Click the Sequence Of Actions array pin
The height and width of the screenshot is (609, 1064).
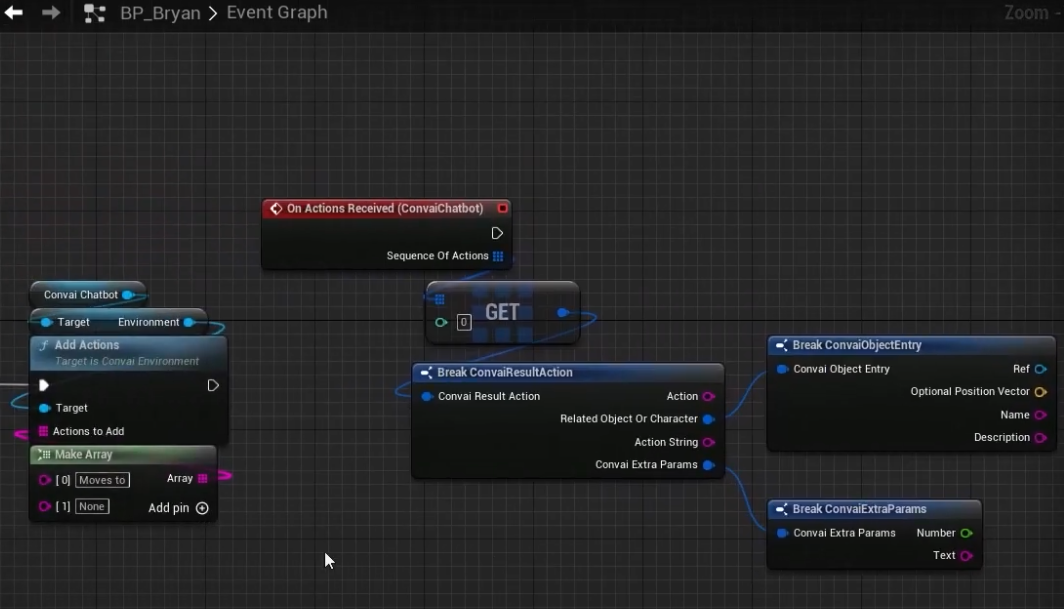click(x=498, y=256)
